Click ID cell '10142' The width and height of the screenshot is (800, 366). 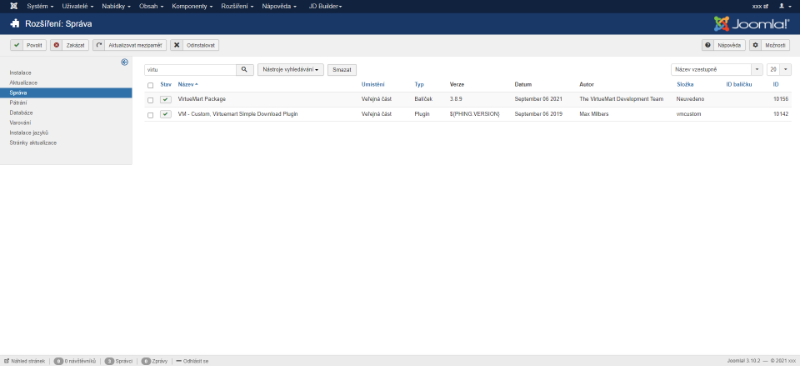(781, 114)
